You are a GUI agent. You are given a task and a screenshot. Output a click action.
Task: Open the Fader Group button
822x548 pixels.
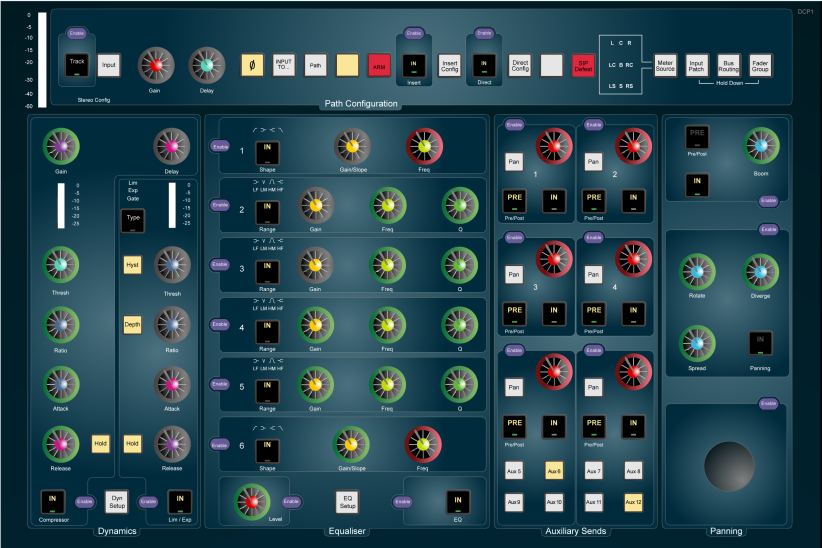coord(760,66)
